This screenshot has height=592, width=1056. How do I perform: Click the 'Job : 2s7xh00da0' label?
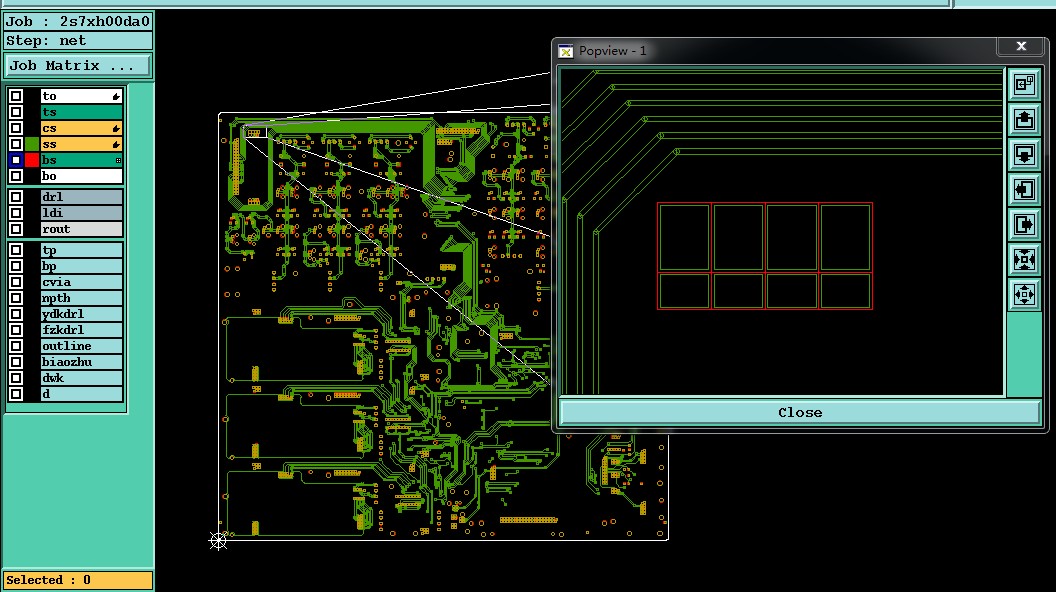pos(78,22)
